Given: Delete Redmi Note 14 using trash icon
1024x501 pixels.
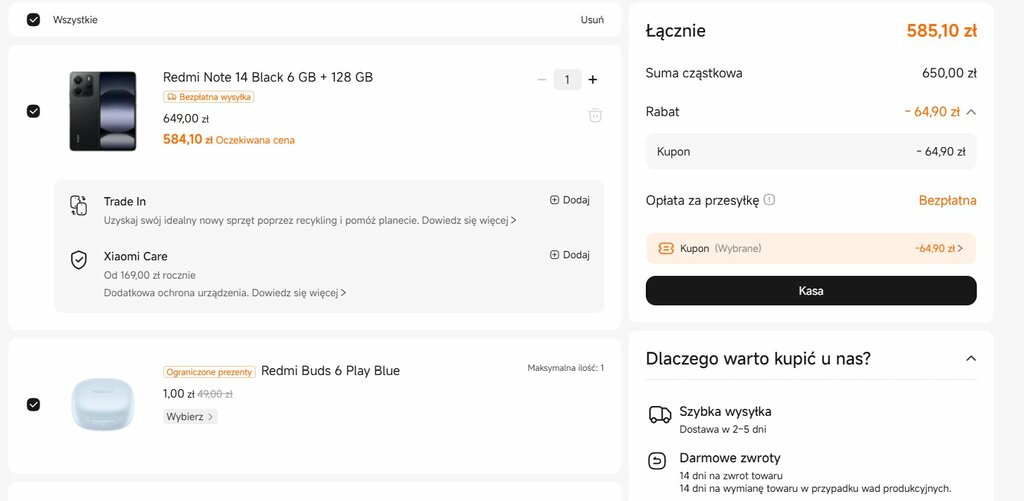Looking at the screenshot, I should click(x=595, y=116).
